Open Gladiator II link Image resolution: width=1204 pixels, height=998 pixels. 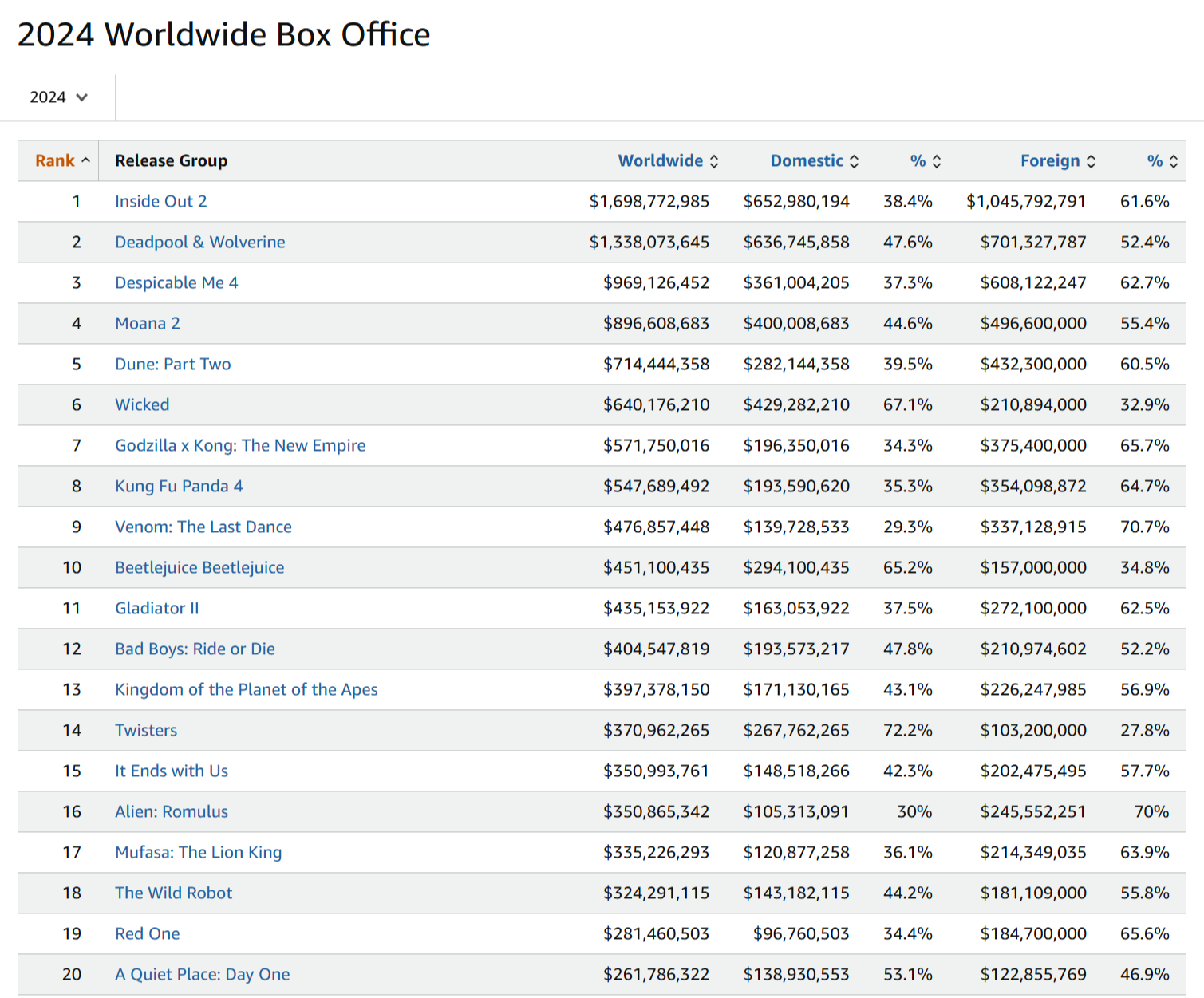(x=157, y=608)
